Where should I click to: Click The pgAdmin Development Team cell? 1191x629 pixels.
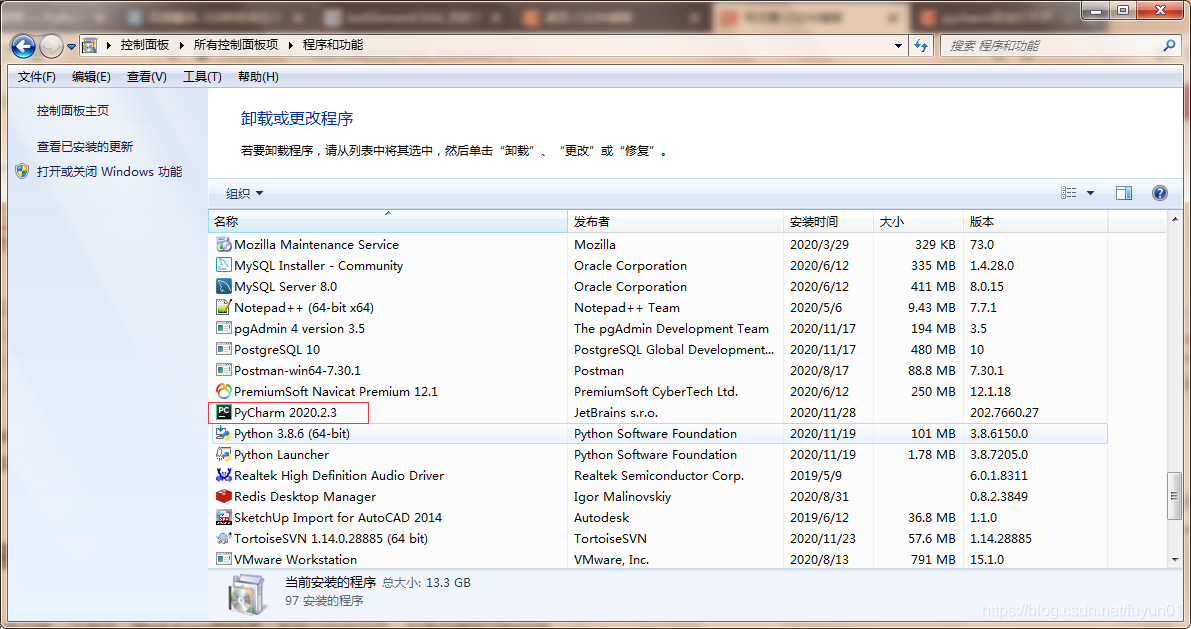[671, 329]
